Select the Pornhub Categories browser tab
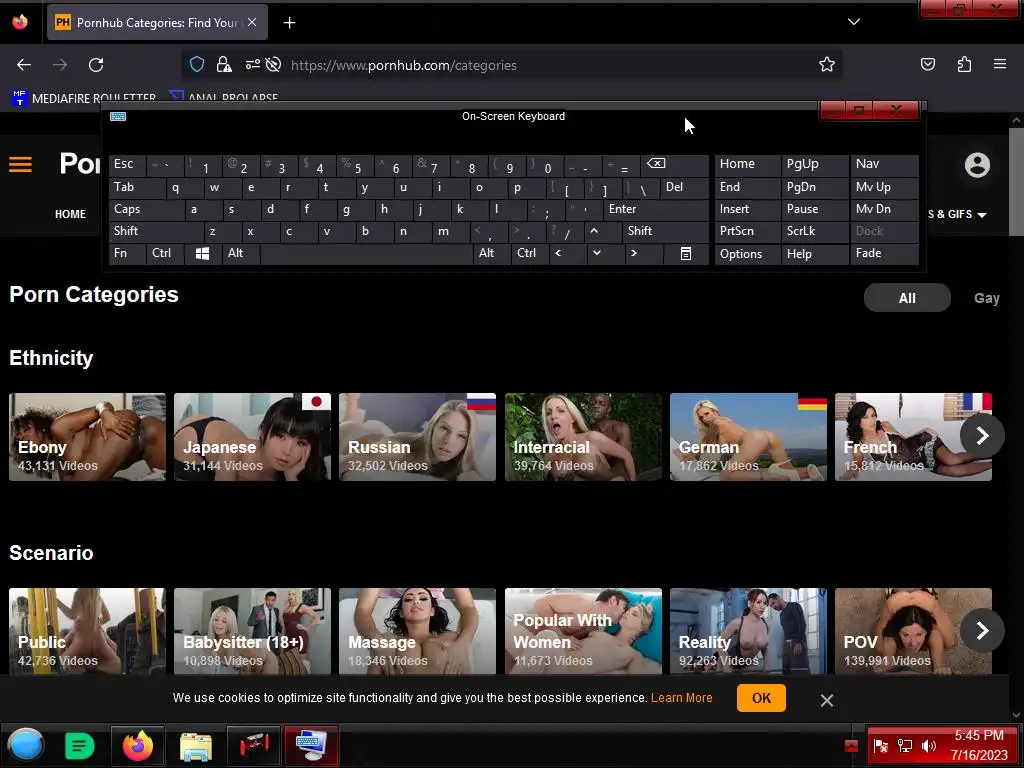Image resolution: width=1024 pixels, height=768 pixels. pos(157,23)
